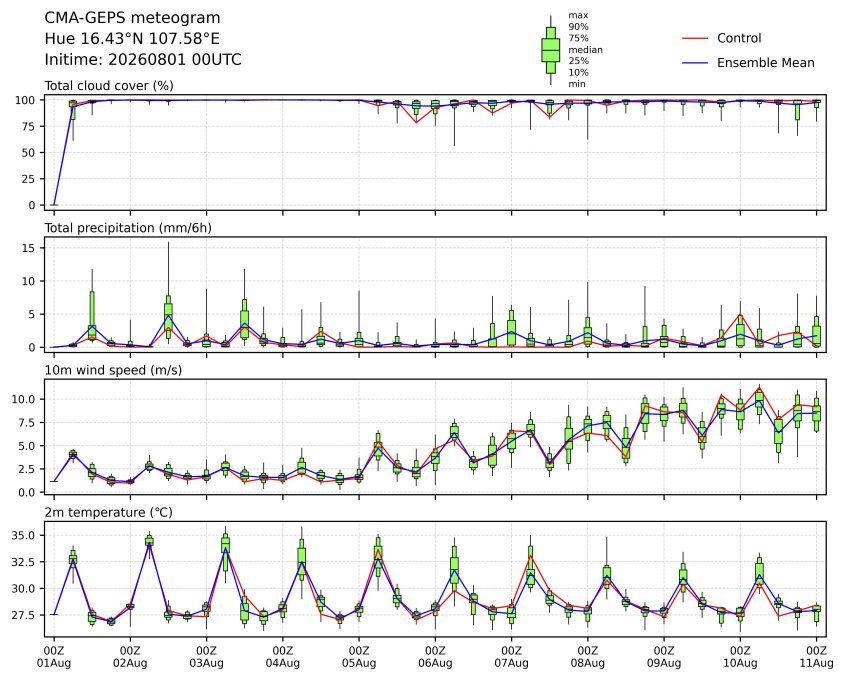Click the '30.0' tick on temperature axis

(23, 588)
